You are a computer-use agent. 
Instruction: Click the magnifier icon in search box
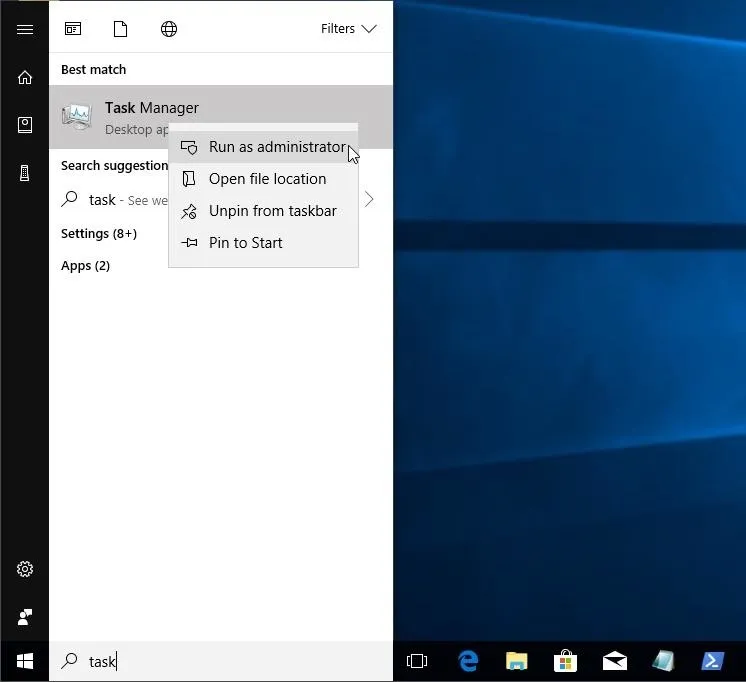coord(69,661)
